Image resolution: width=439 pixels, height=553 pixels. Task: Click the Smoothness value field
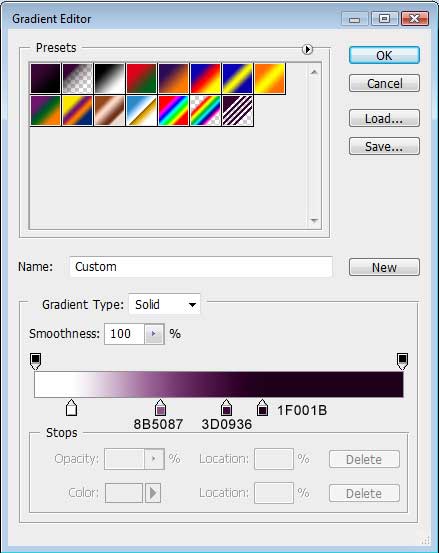pos(124,334)
